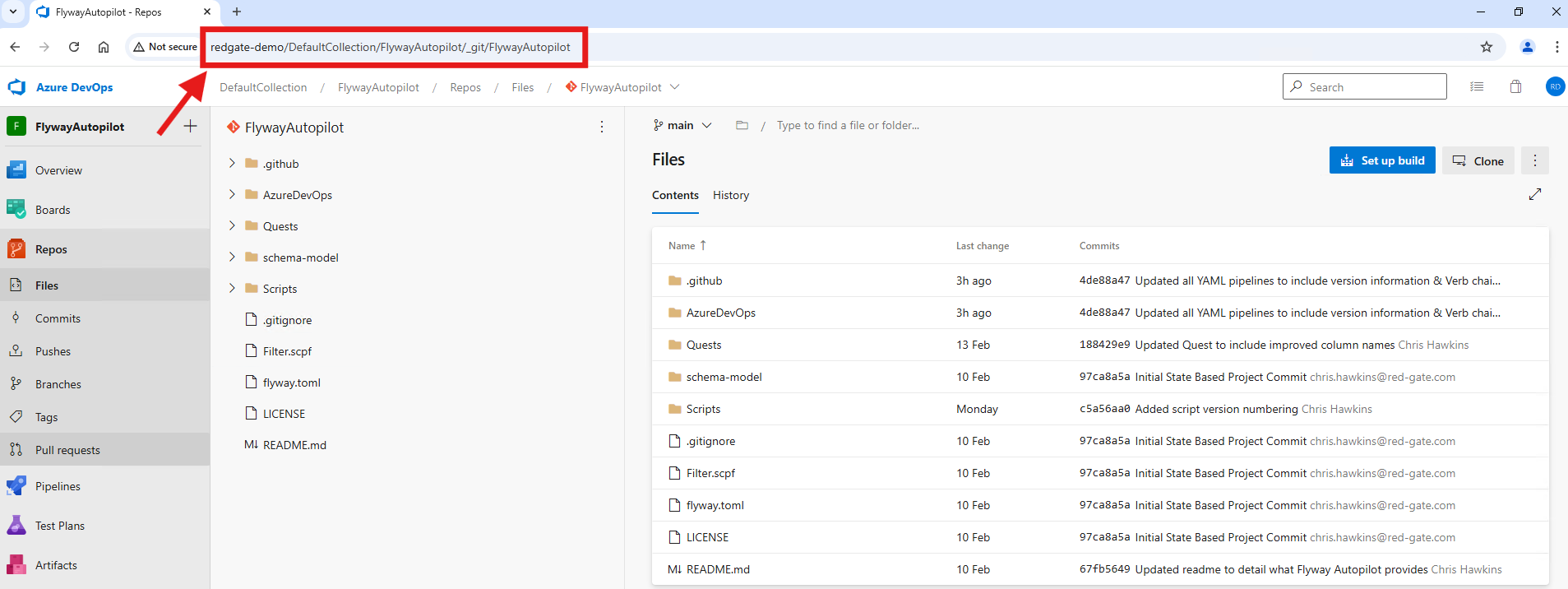
Task: Open Artifacts from the sidebar
Action: 56,565
